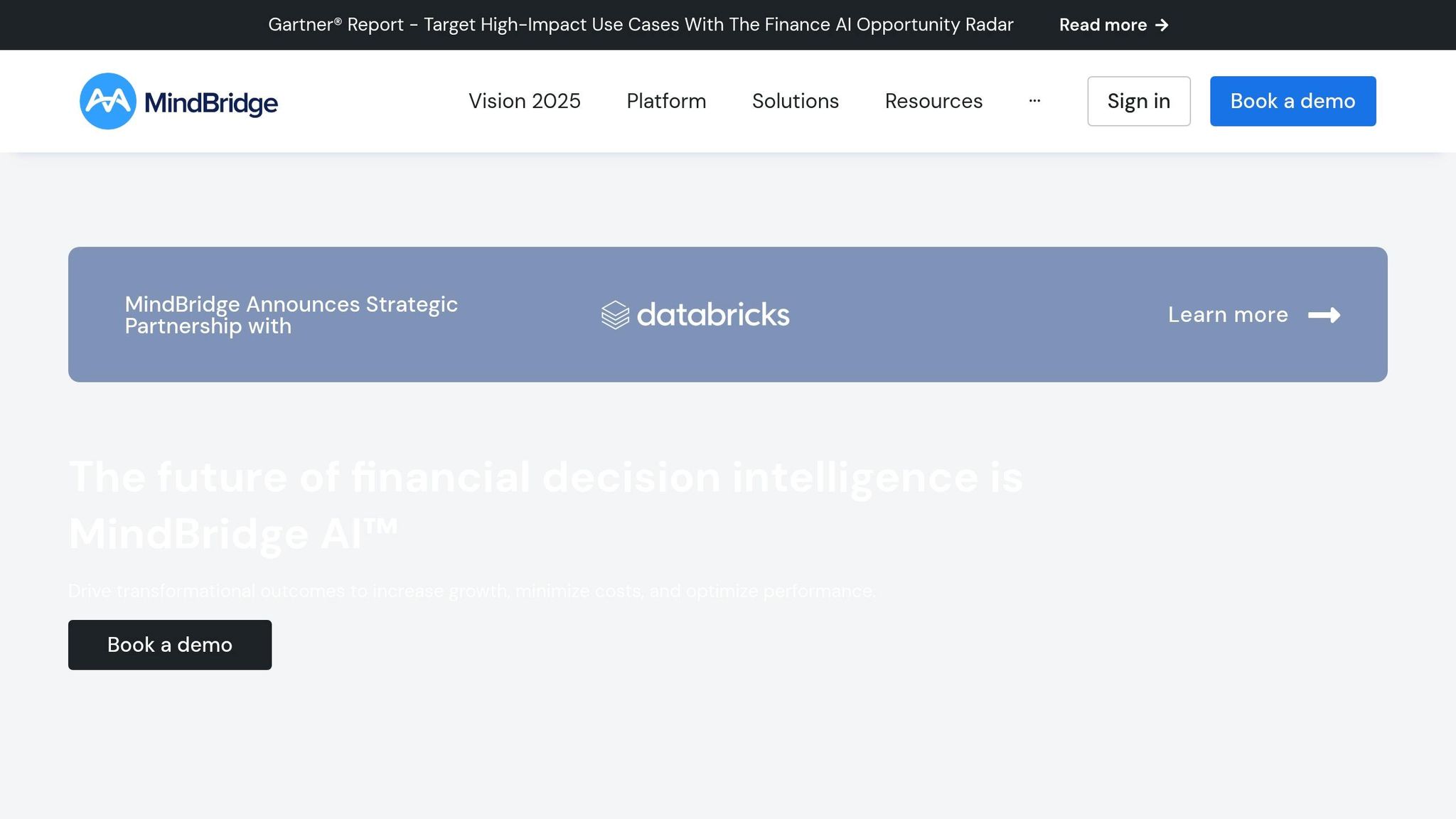
Task: Open the Platform menu
Action: [x=666, y=101]
